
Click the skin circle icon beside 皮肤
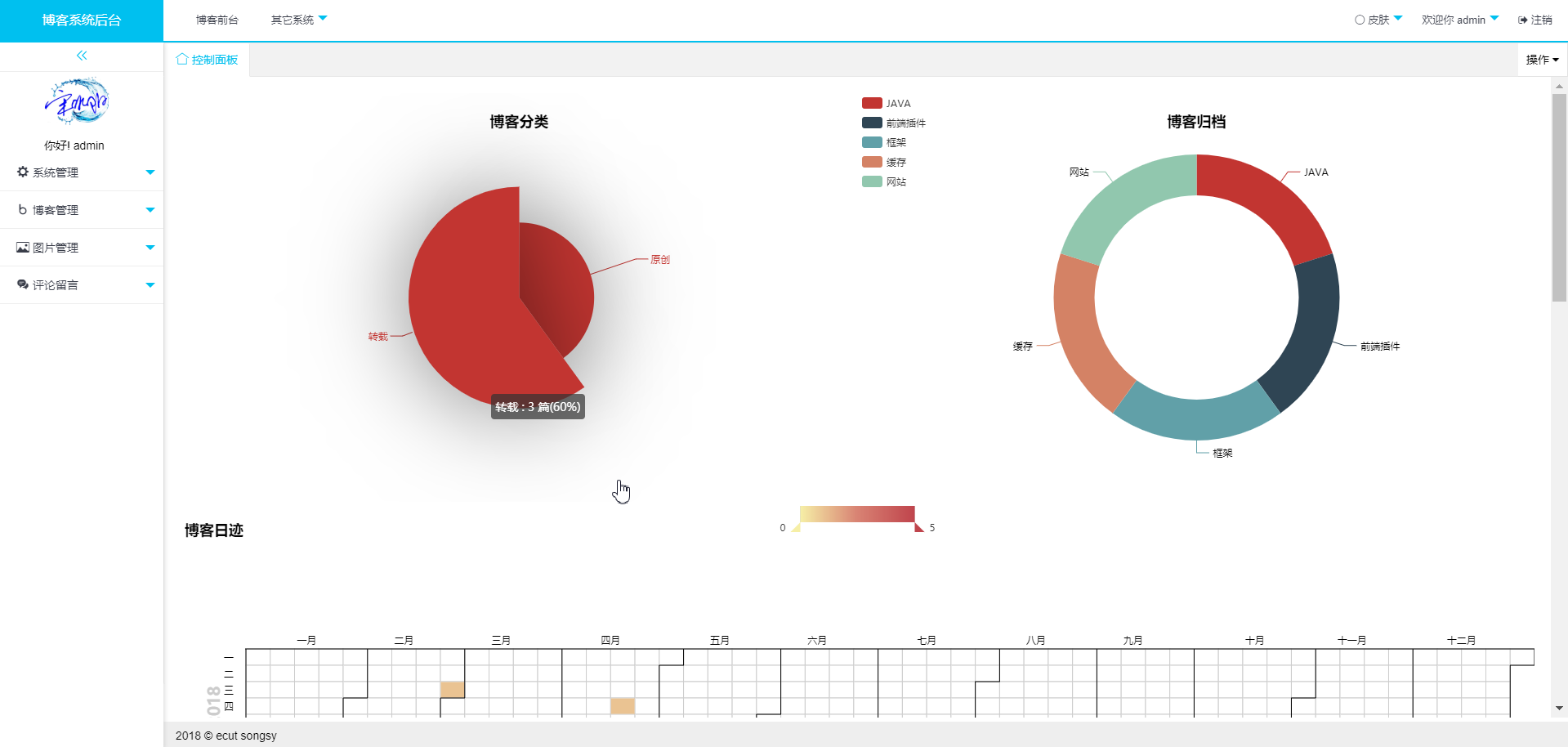click(1360, 20)
